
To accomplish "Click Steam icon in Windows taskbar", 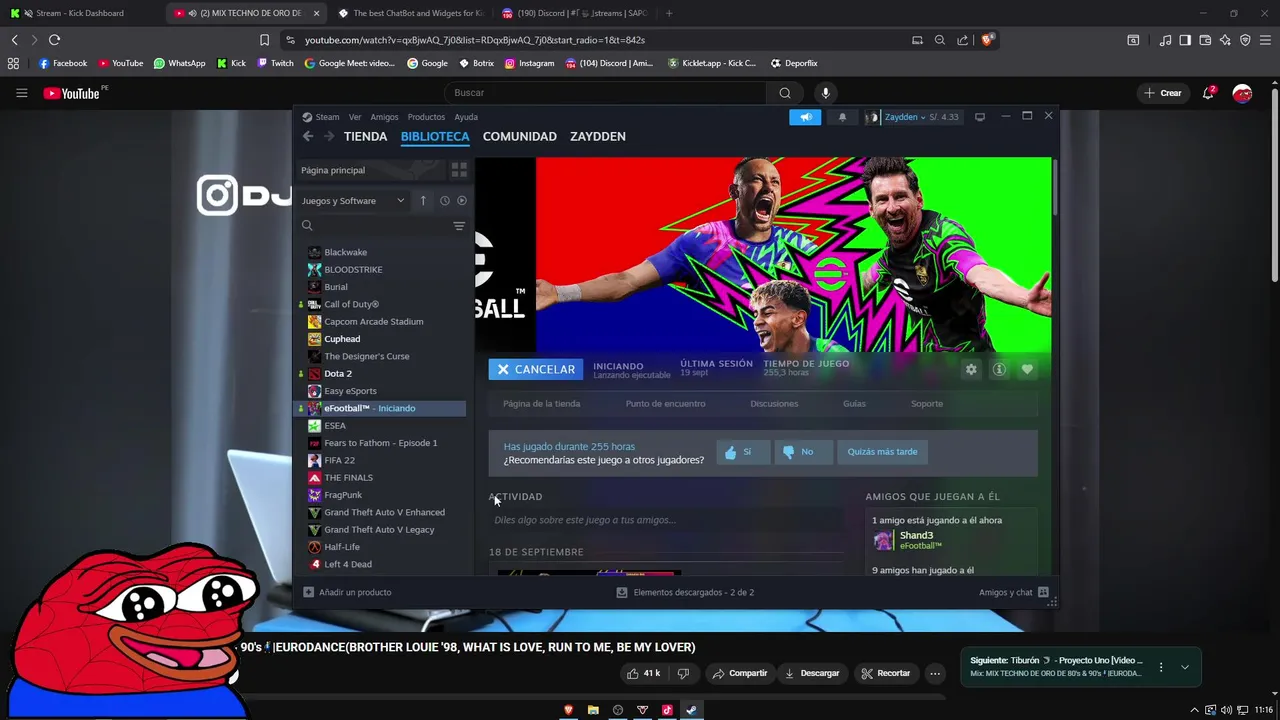I will 691,710.
